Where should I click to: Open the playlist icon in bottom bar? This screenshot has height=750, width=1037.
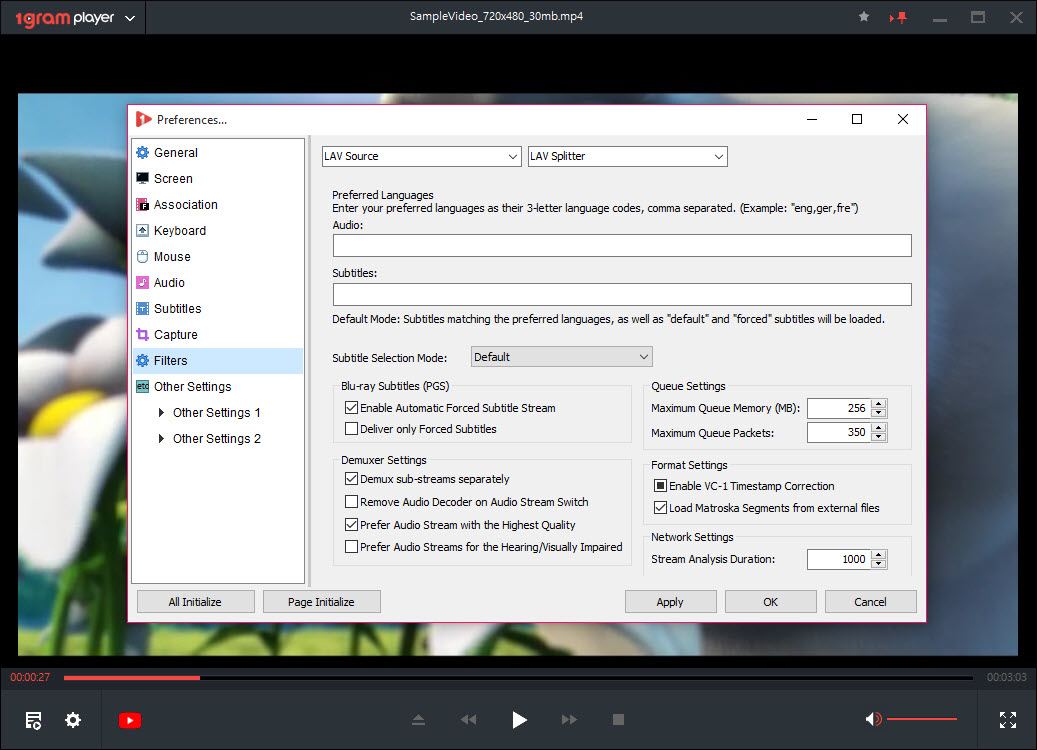[33, 720]
